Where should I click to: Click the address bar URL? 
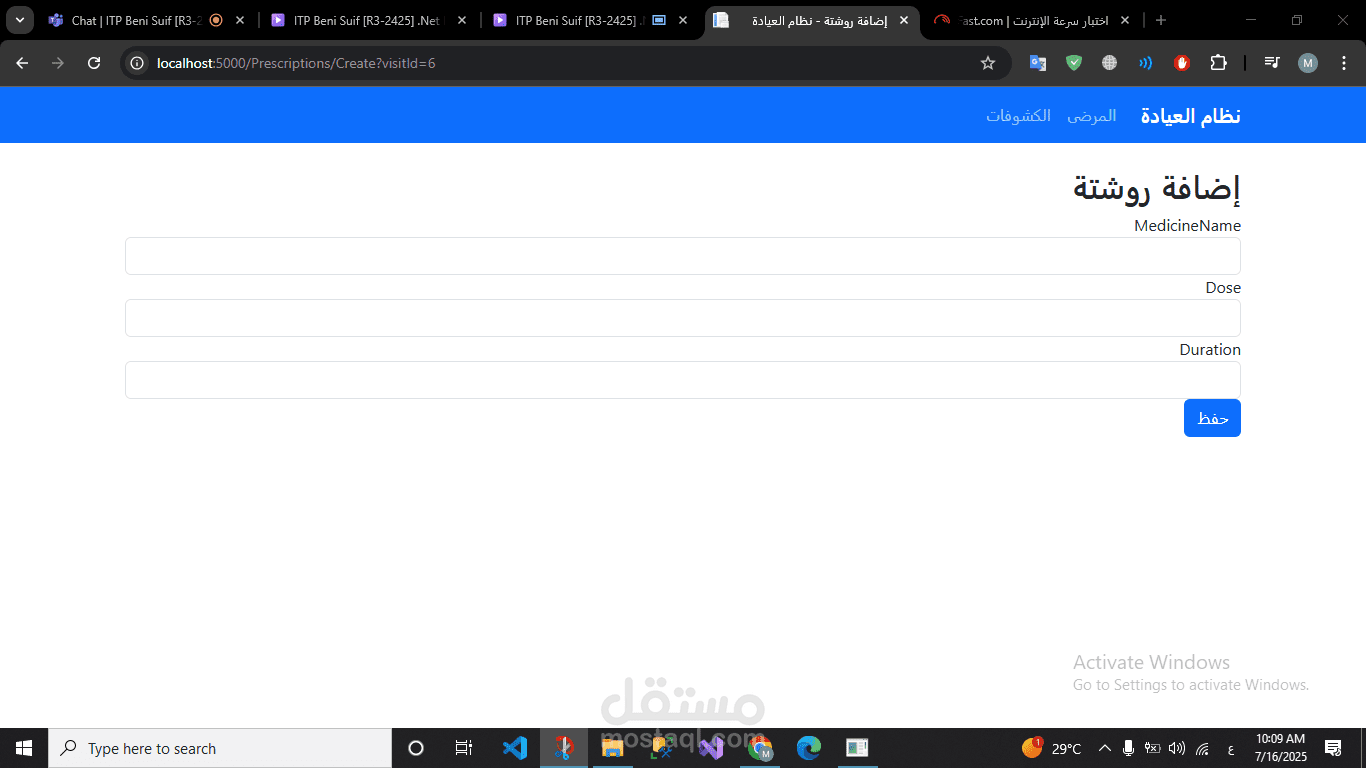[296, 63]
